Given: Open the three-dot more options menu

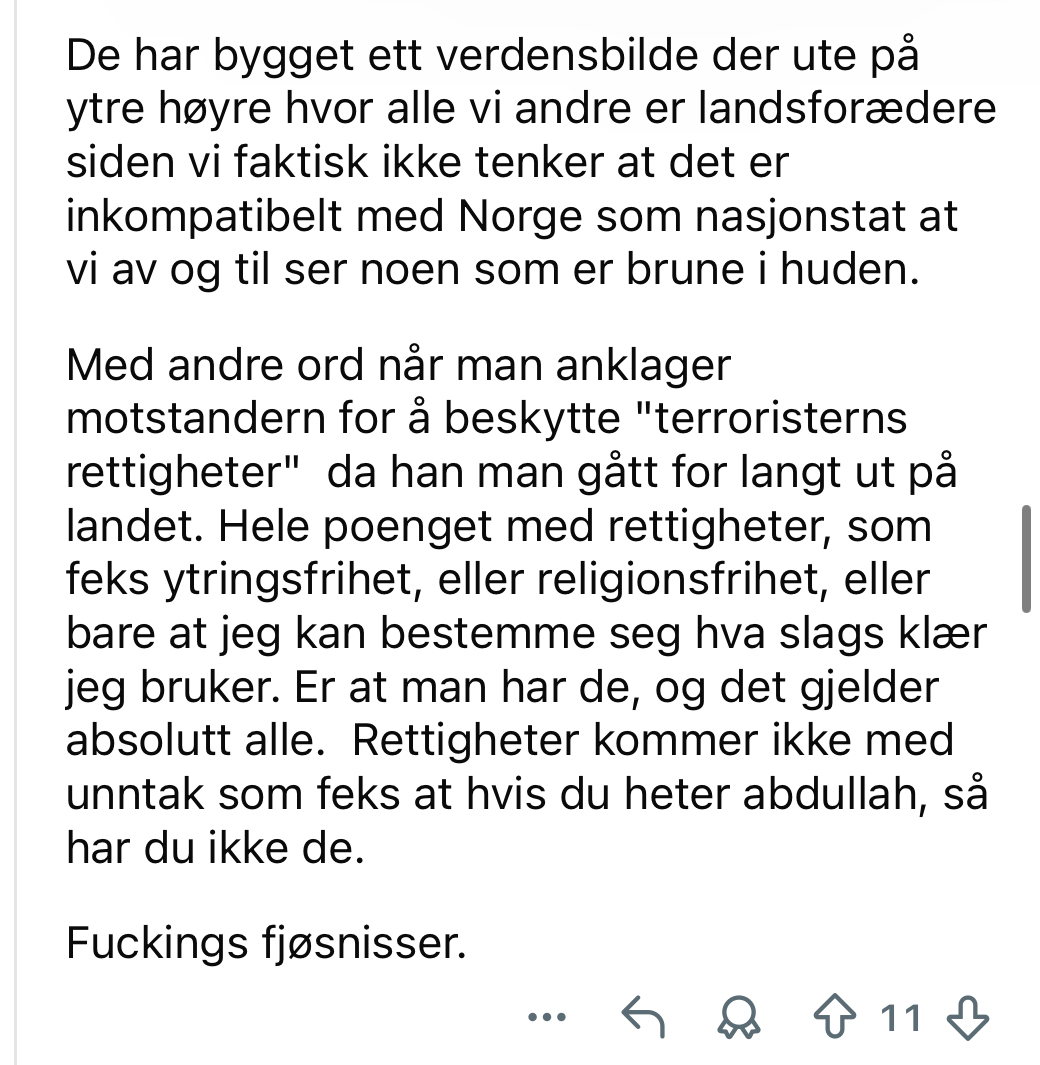Looking at the screenshot, I should coord(547,1017).
